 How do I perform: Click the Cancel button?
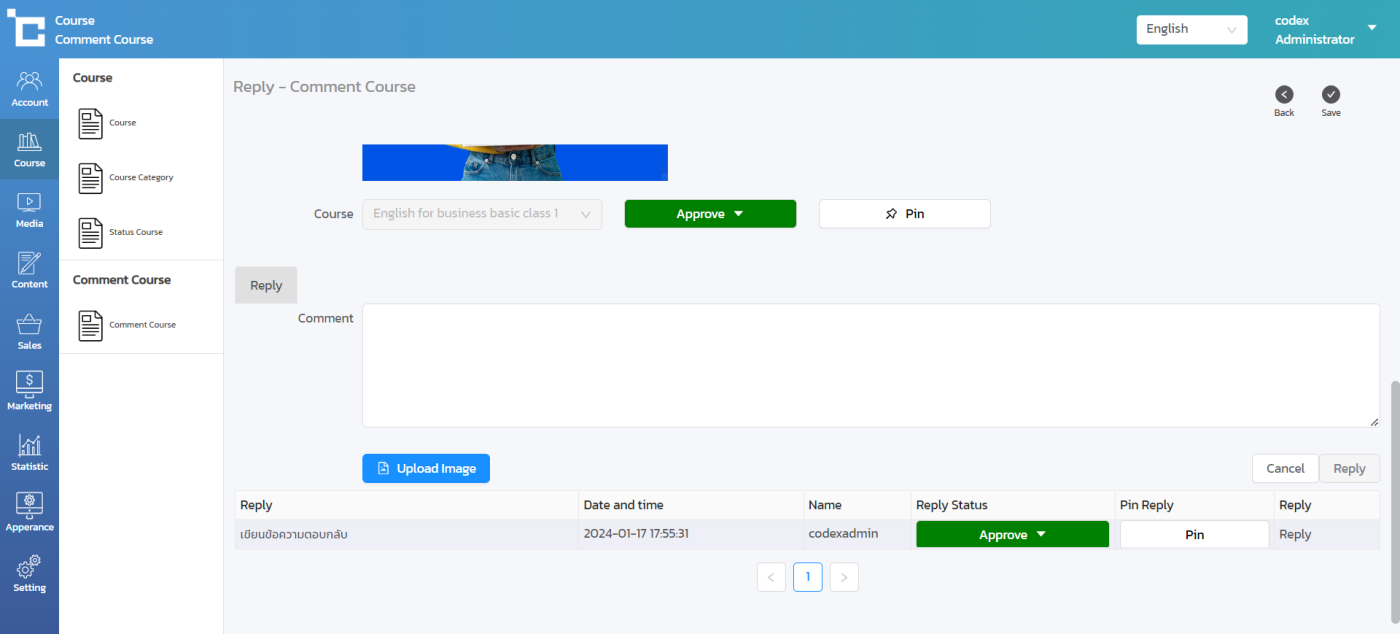click(x=1285, y=468)
